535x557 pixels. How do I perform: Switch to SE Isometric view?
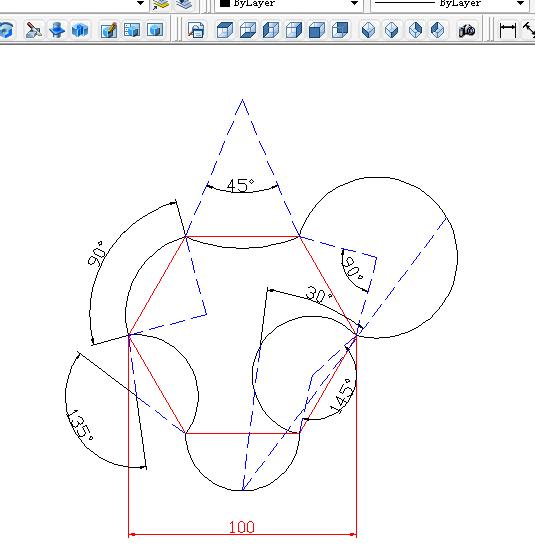pyautogui.click(x=391, y=30)
